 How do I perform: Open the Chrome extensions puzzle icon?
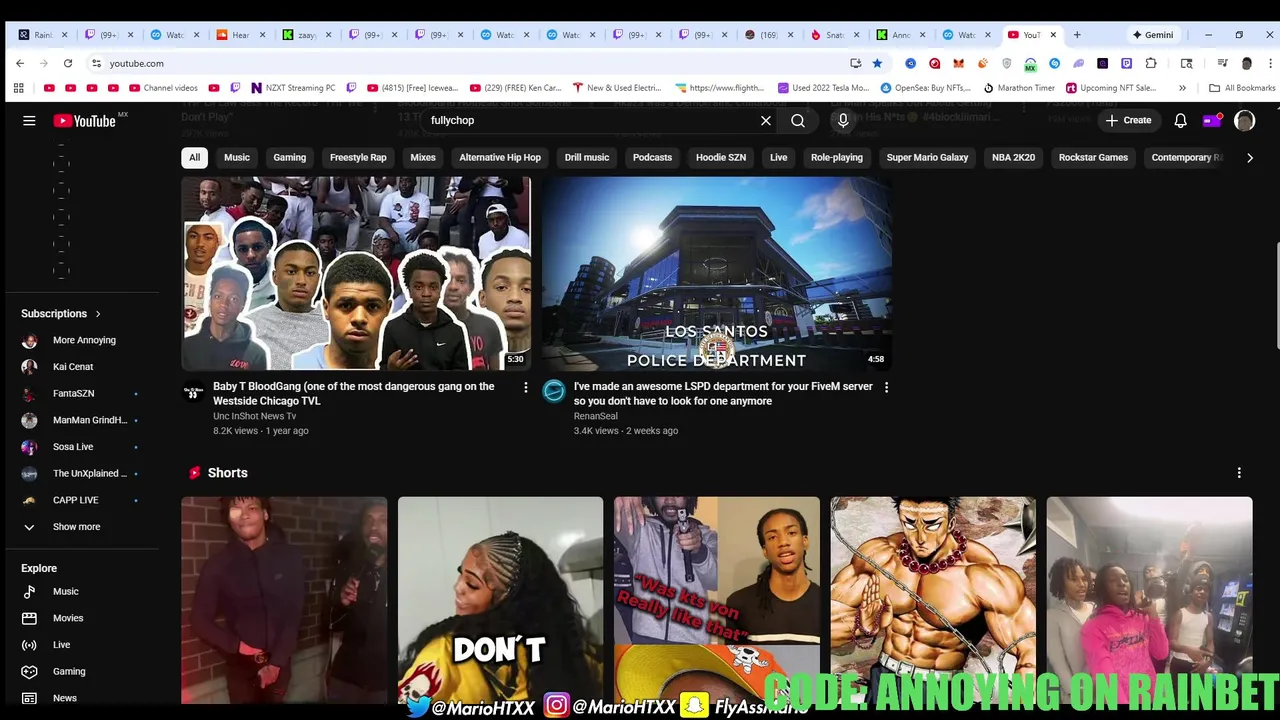[x=1151, y=63]
